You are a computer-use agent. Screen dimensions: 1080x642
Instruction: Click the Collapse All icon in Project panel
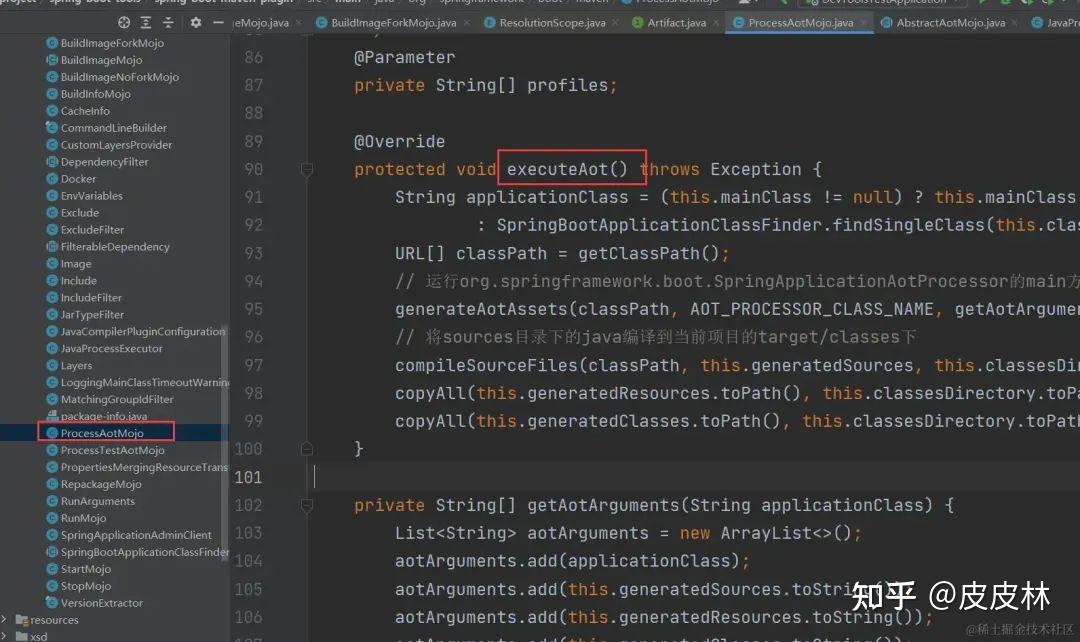coord(168,22)
